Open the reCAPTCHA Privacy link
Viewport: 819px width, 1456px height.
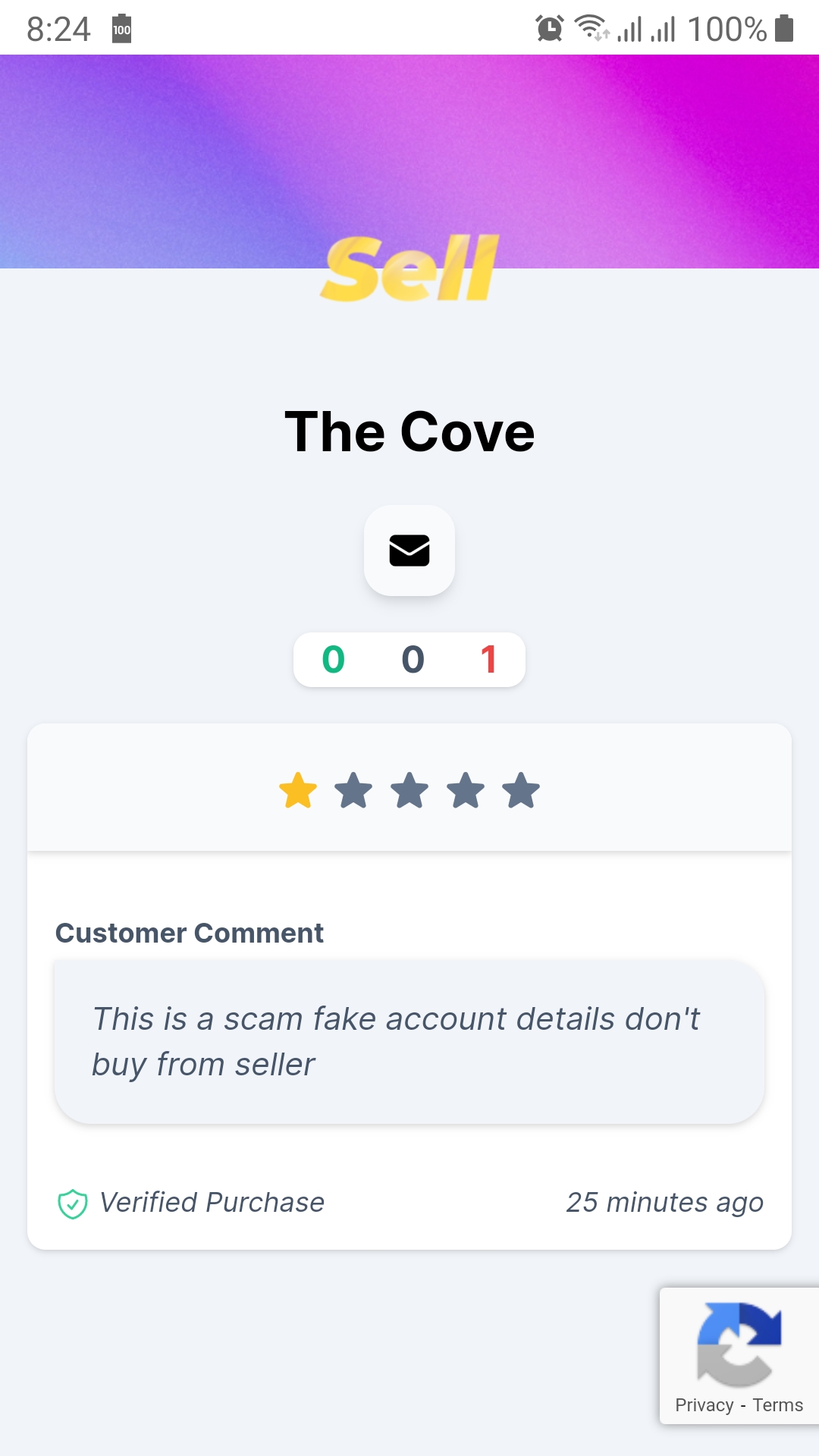(x=704, y=1405)
